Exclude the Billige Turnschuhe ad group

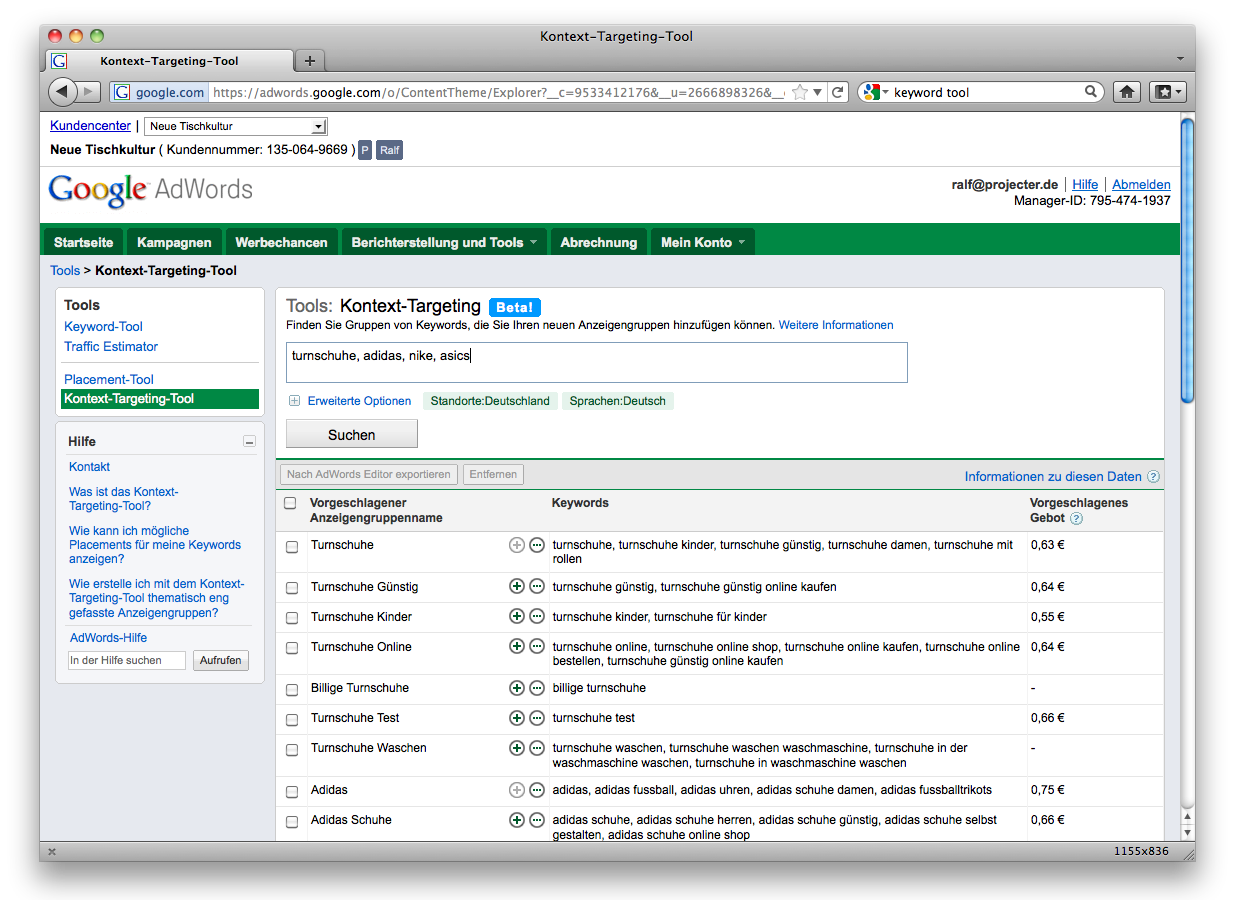(x=537, y=688)
